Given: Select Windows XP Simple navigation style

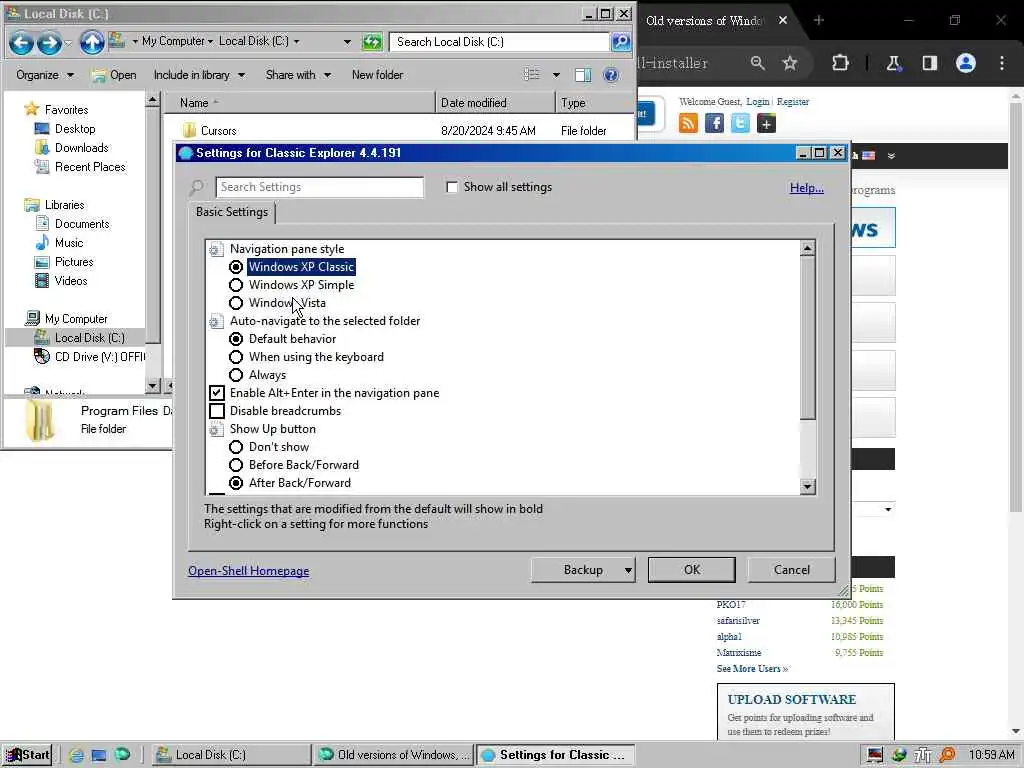Looking at the screenshot, I should click(x=236, y=285).
